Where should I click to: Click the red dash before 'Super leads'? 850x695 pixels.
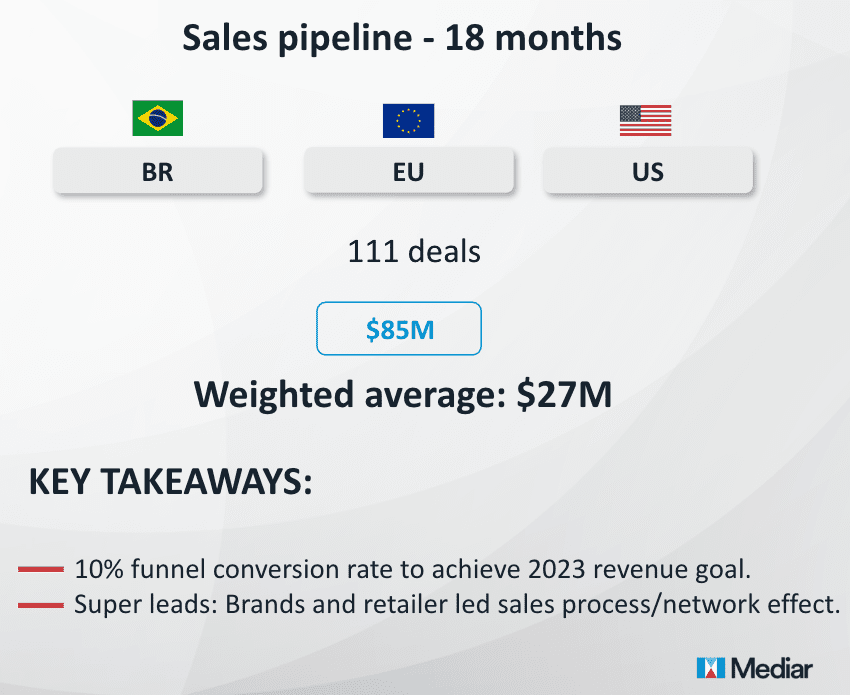41,604
